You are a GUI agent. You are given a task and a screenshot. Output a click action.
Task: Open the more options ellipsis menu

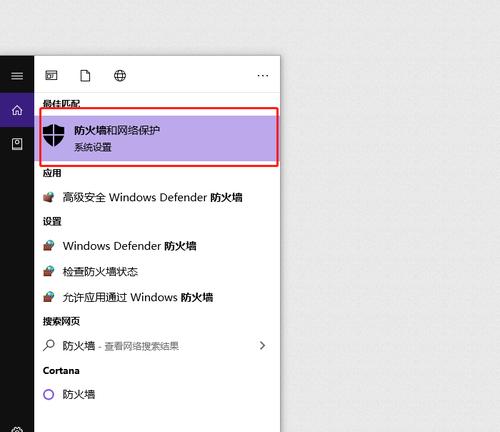(x=263, y=76)
